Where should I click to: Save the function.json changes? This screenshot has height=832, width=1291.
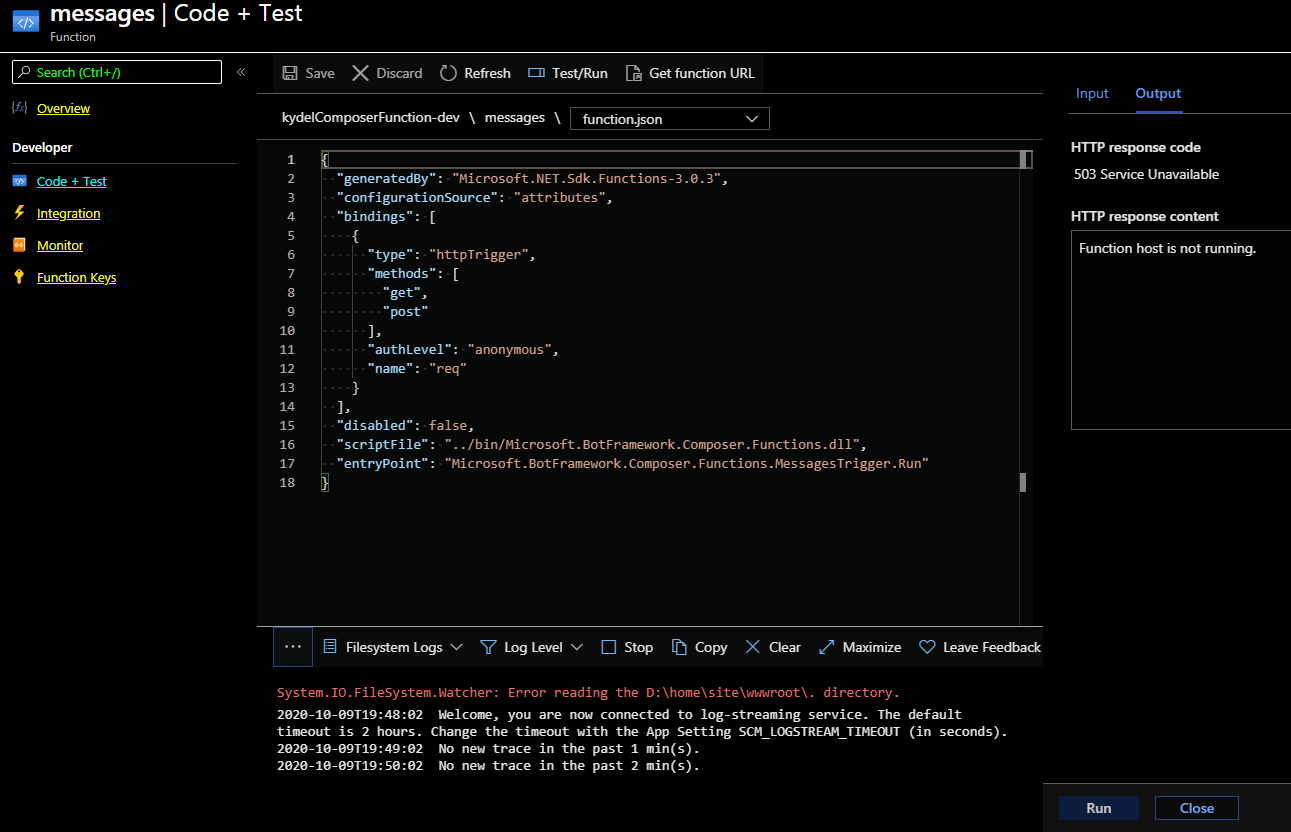click(308, 72)
